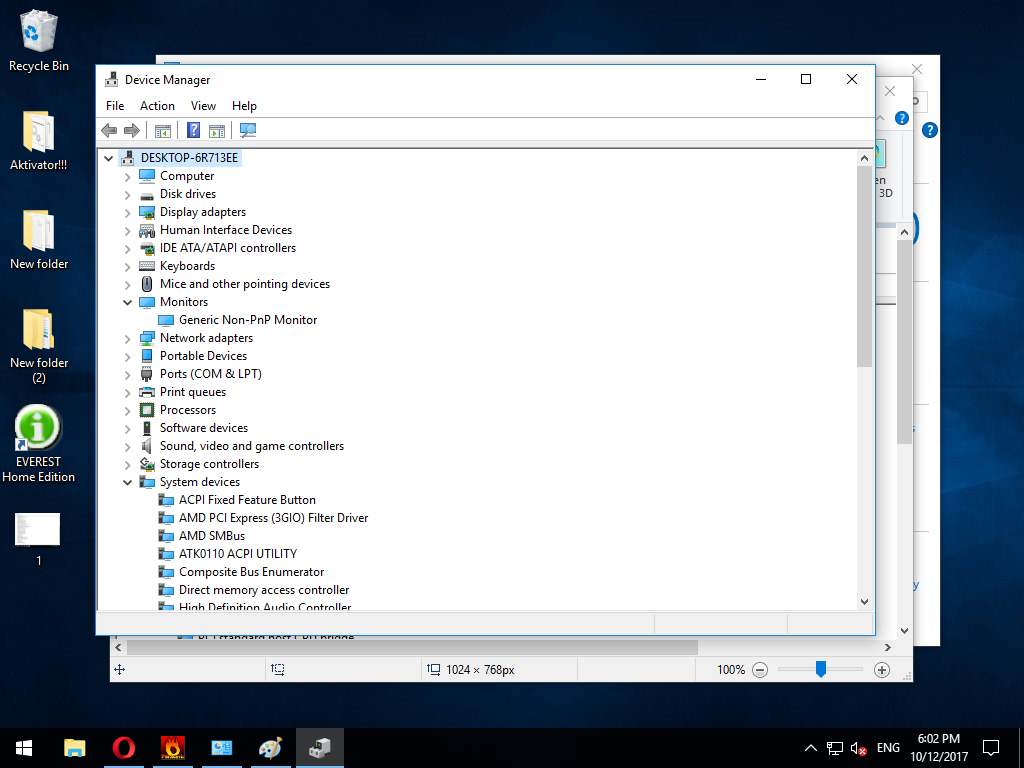Click the taskbar clock 6:02 PM

(x=938, y=739)
